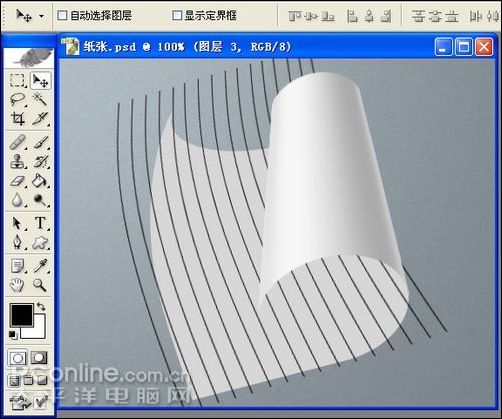Image resolution: width=502 pixels, height=419 pixels.
Task: Select the Eyedropper tool
Action: point(40,266)
